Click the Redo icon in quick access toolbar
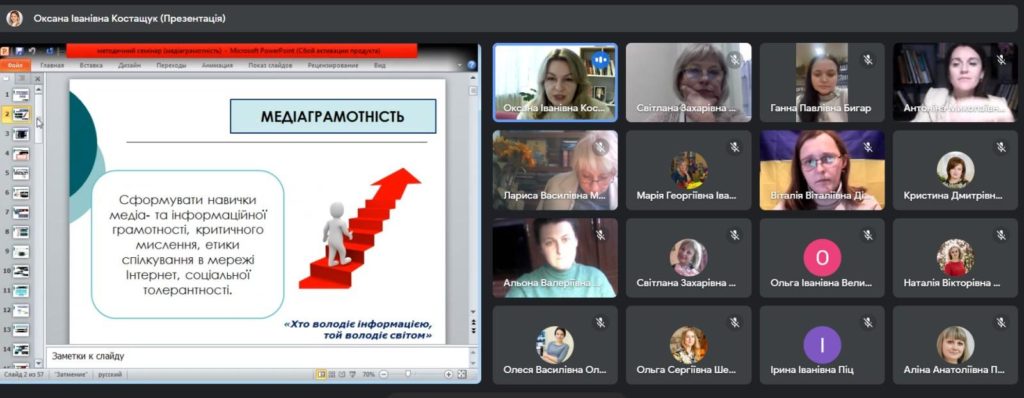This screenshot has height=398, width=1024. coord(49,50)
